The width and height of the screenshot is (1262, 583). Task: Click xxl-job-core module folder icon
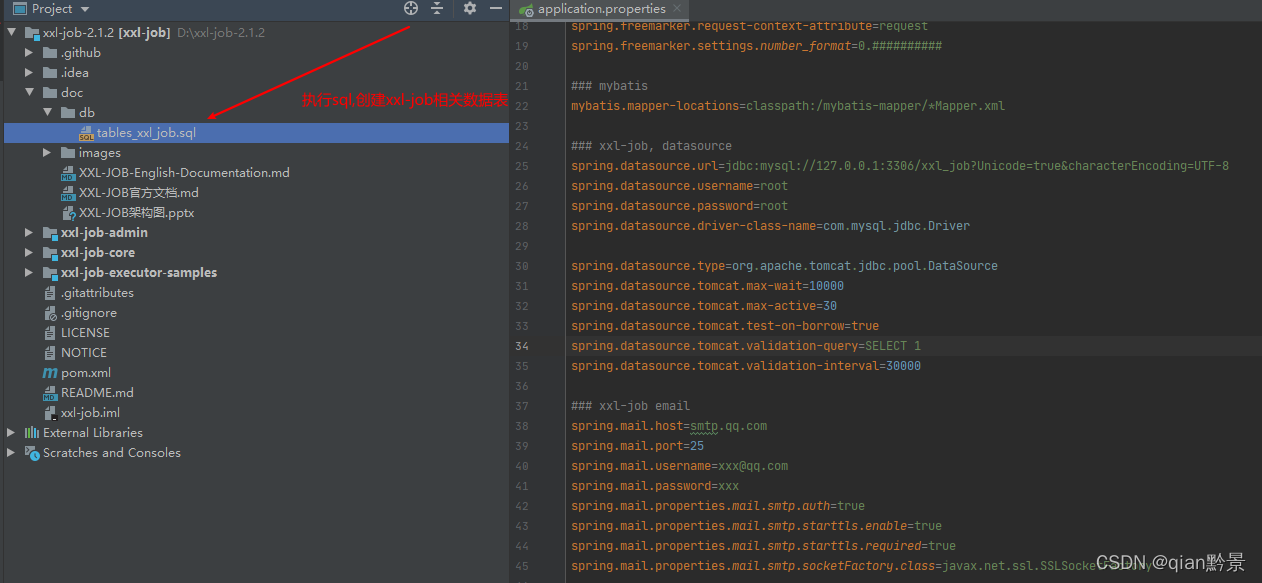(x=50, y=253)
